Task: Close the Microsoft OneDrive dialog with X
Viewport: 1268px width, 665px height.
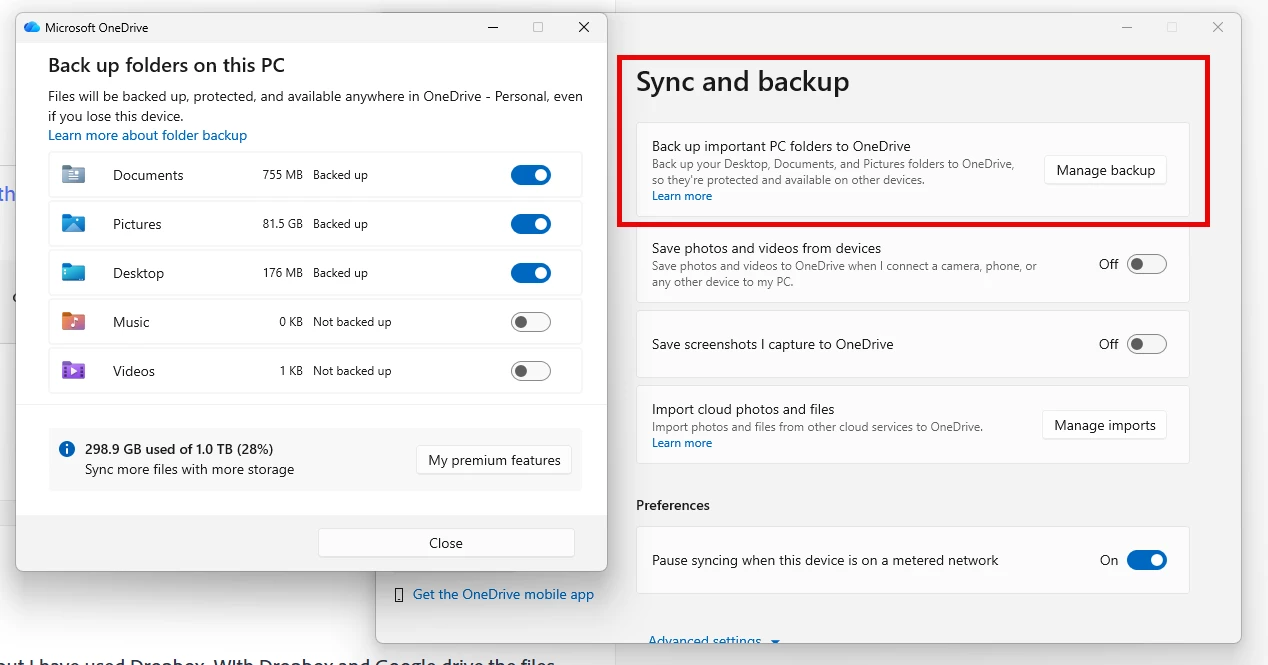Action: point(584,27)
